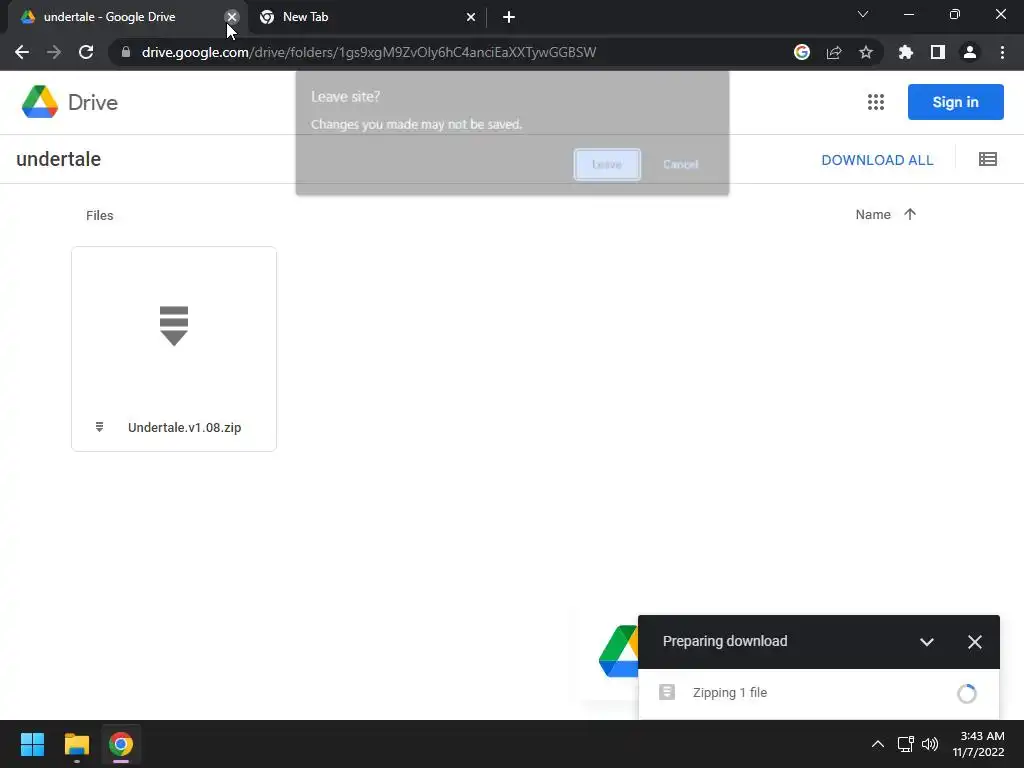Click Sign in button
Viewport: 1024px width, 768px height.
(955, 102)
